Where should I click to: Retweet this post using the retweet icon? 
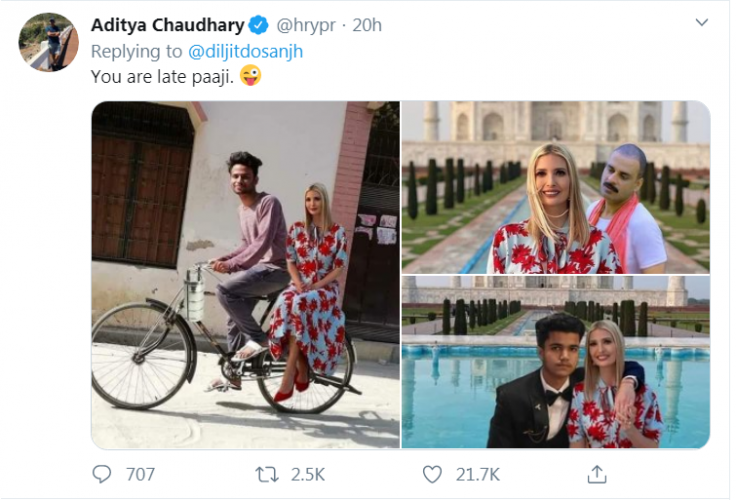click(267, 474)
